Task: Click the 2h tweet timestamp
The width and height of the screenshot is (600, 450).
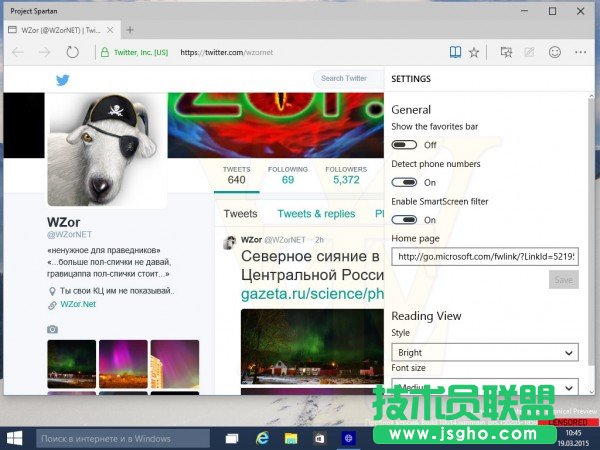Action: pyautogui.click(x=320, y=240)
